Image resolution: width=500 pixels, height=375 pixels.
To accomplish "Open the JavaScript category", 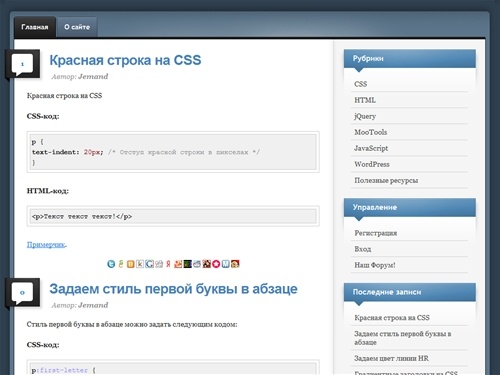I will (371, 148).
